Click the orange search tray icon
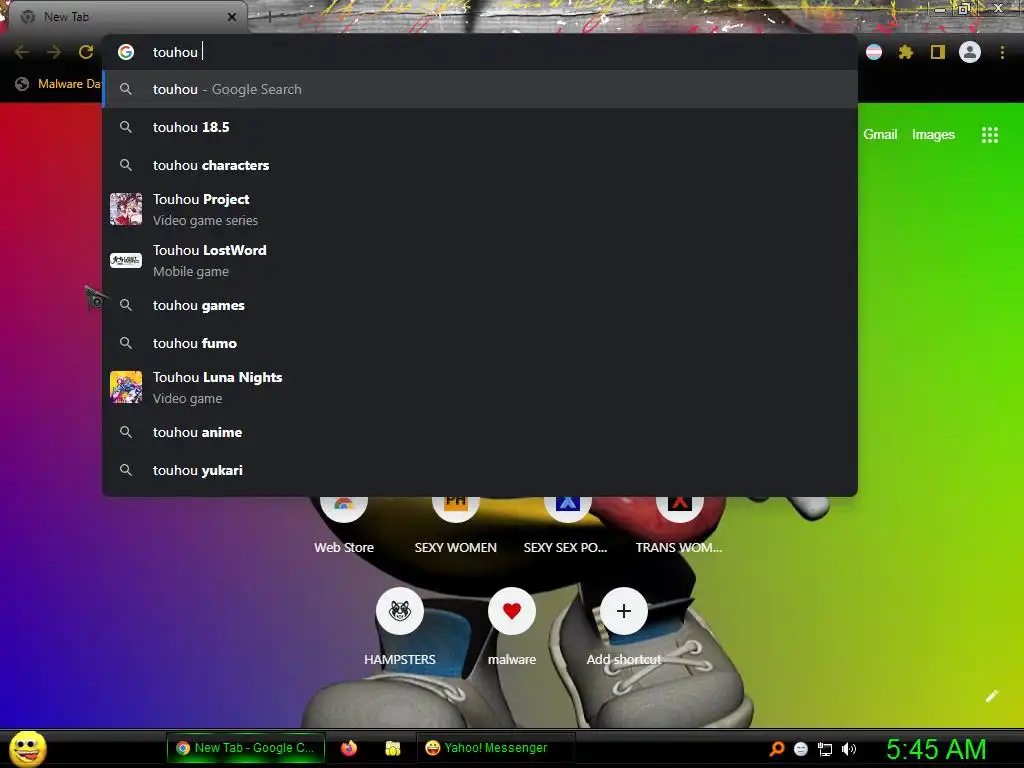 (777, 749)
